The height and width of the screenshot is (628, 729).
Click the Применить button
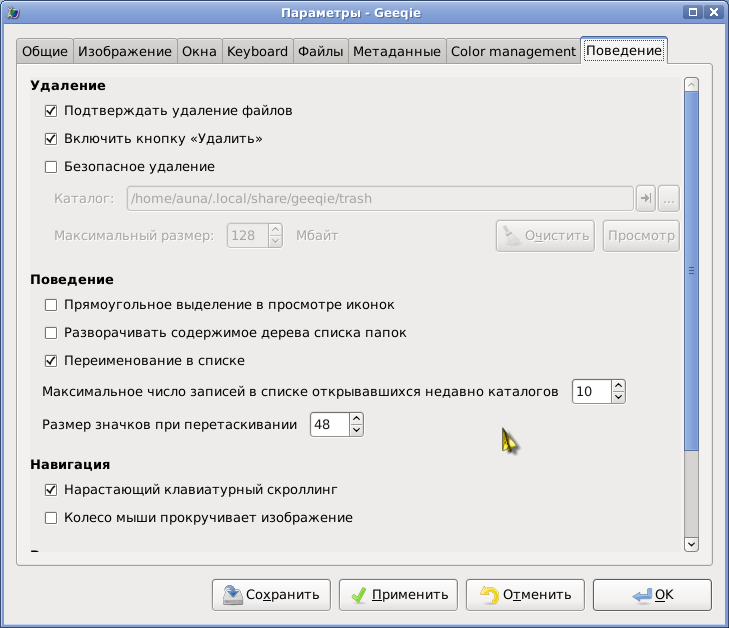coord(398,595)
